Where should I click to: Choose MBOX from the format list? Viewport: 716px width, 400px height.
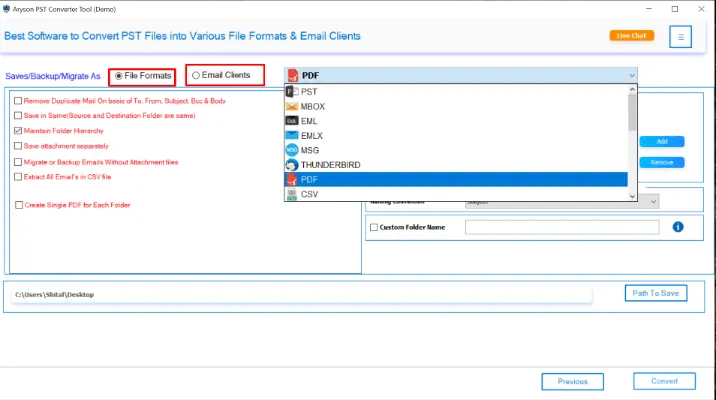click(x=456, y=106)
